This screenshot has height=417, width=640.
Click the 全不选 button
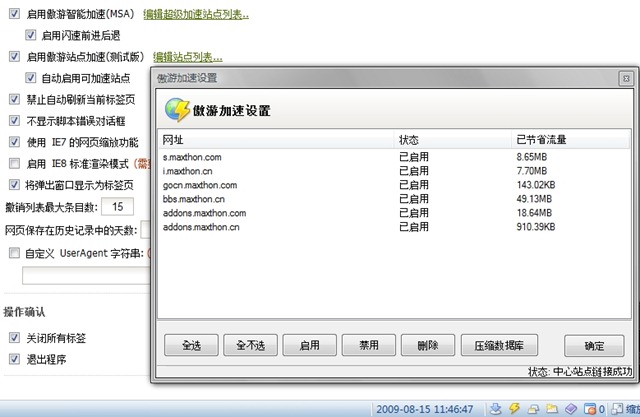tap(251, 346)
